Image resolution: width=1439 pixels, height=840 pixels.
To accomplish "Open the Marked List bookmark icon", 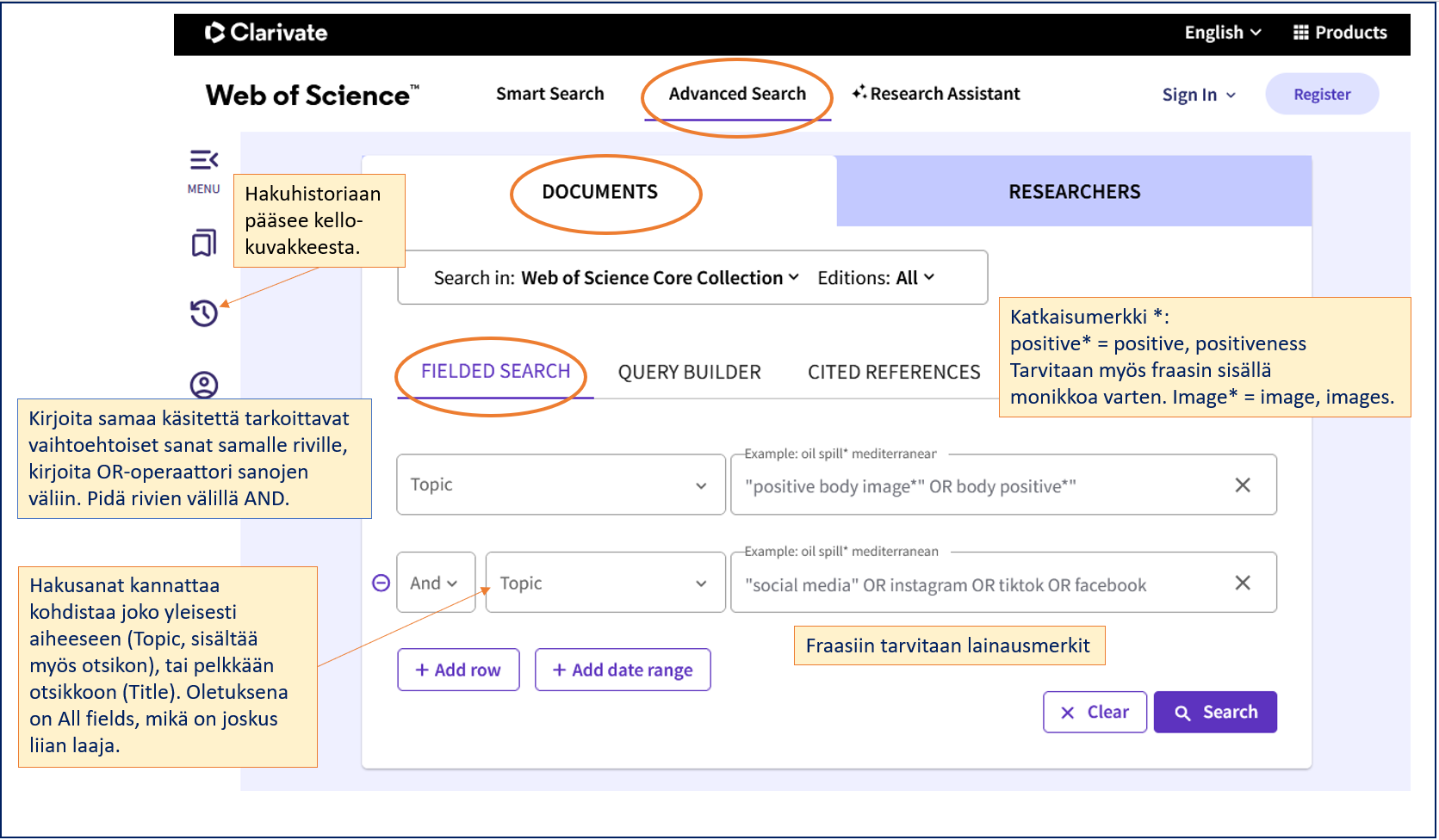I will (x=203, y=244).
